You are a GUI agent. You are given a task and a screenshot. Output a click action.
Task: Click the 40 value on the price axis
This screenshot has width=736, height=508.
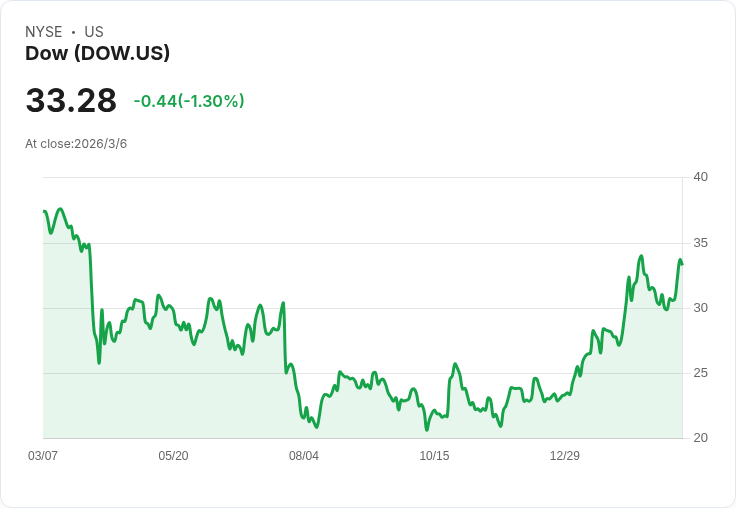tap(700, 177)
